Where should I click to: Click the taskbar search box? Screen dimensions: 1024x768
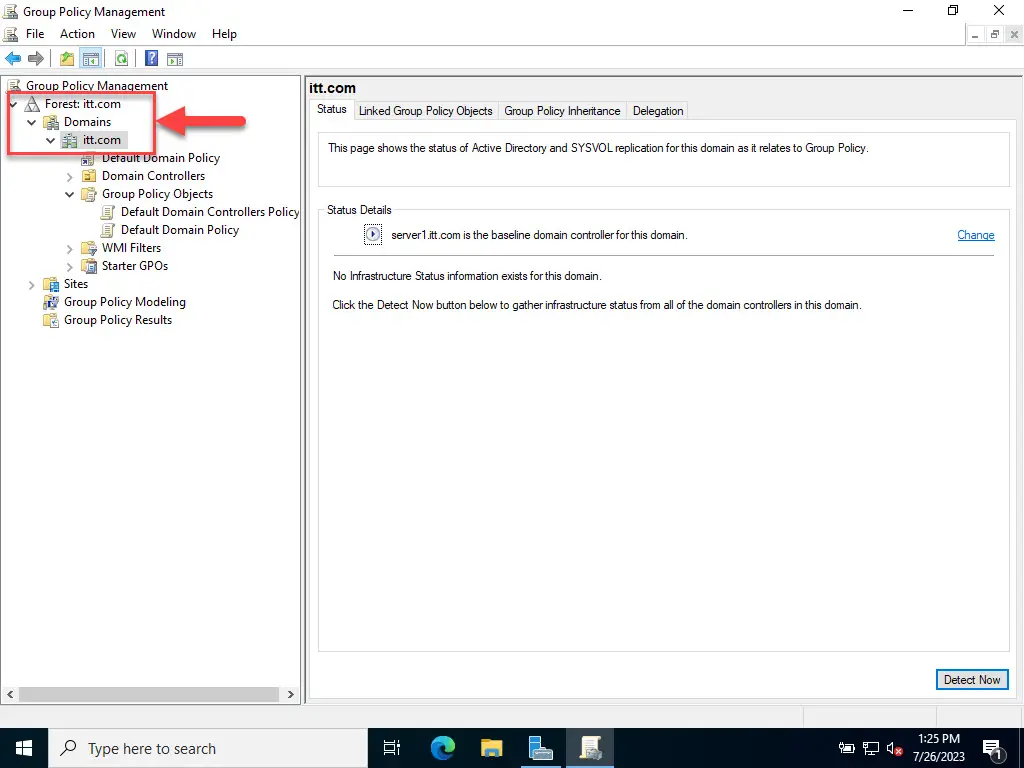(x=208, y=748)
